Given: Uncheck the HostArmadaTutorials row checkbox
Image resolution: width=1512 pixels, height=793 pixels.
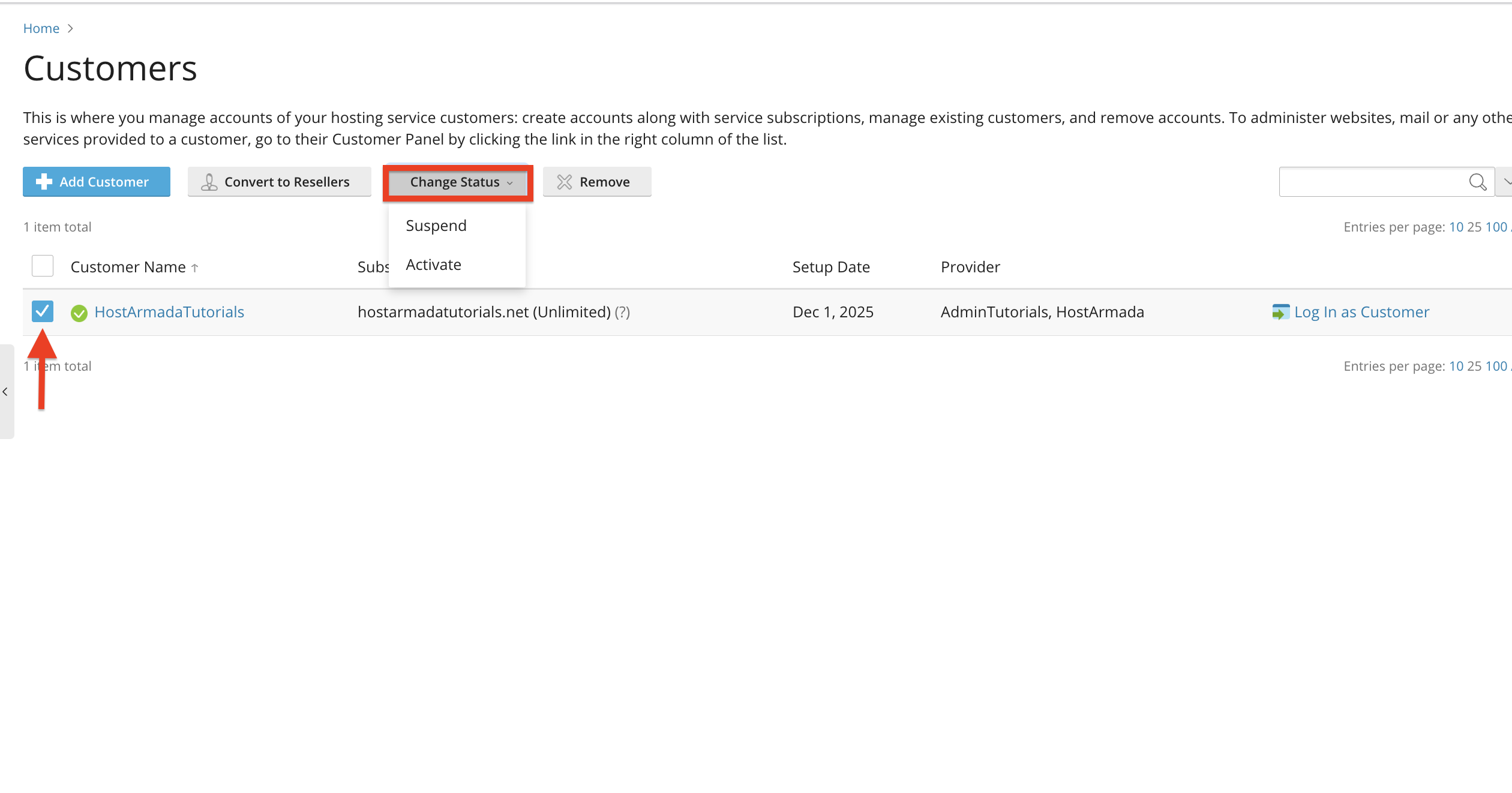Looking at the screenshot, I should (43, 311).
